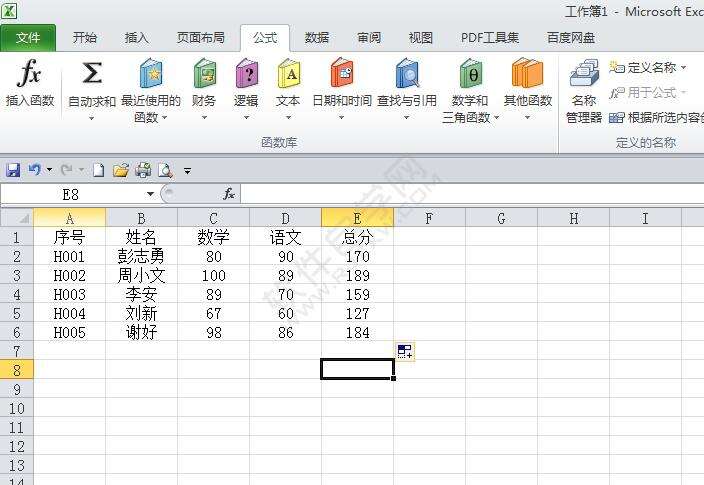The width and height of the screenshot is (704, 485).
Task: Click cell containing 谢好
Action: click(x=141, y=332)
